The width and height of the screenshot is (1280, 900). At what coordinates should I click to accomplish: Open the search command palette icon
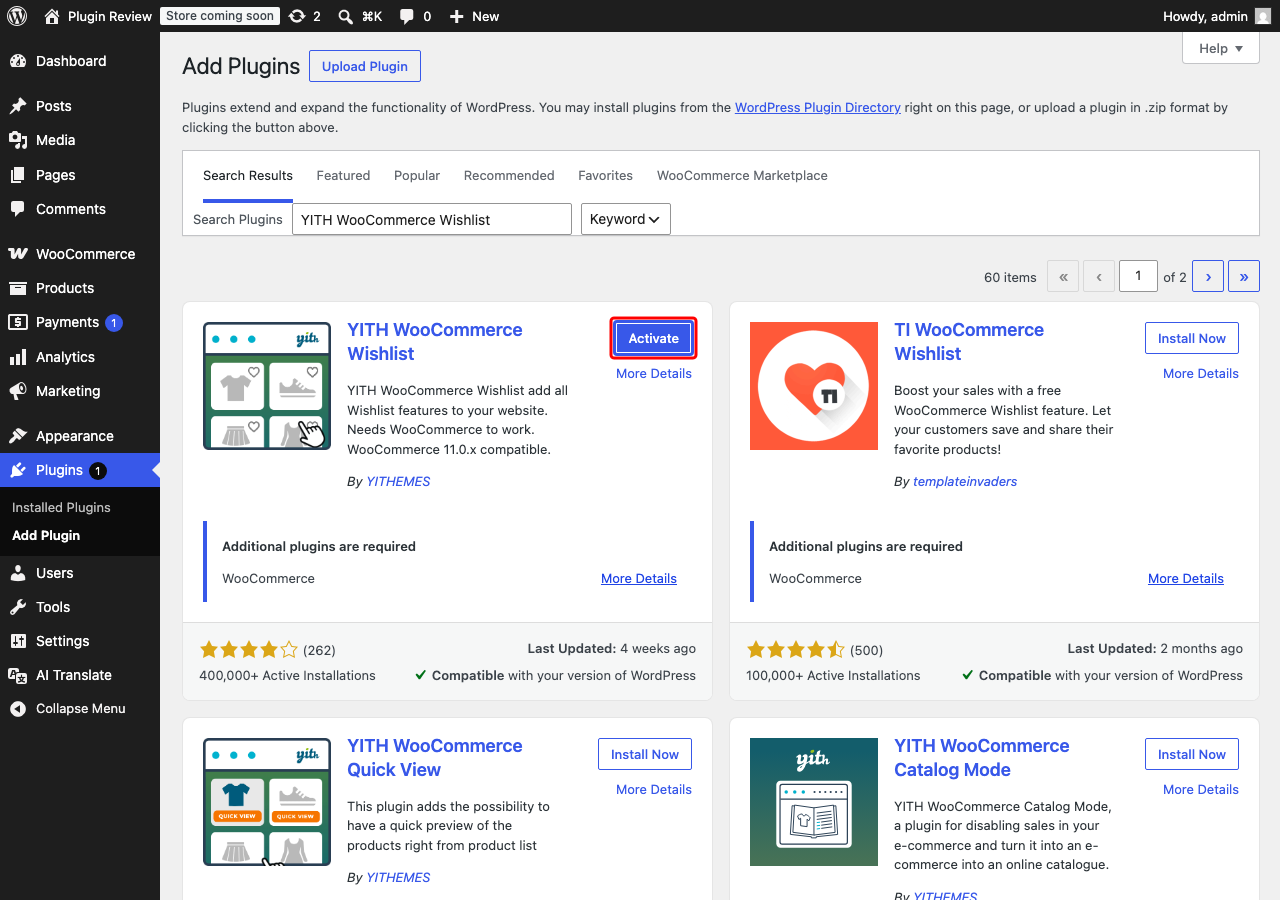345,16
